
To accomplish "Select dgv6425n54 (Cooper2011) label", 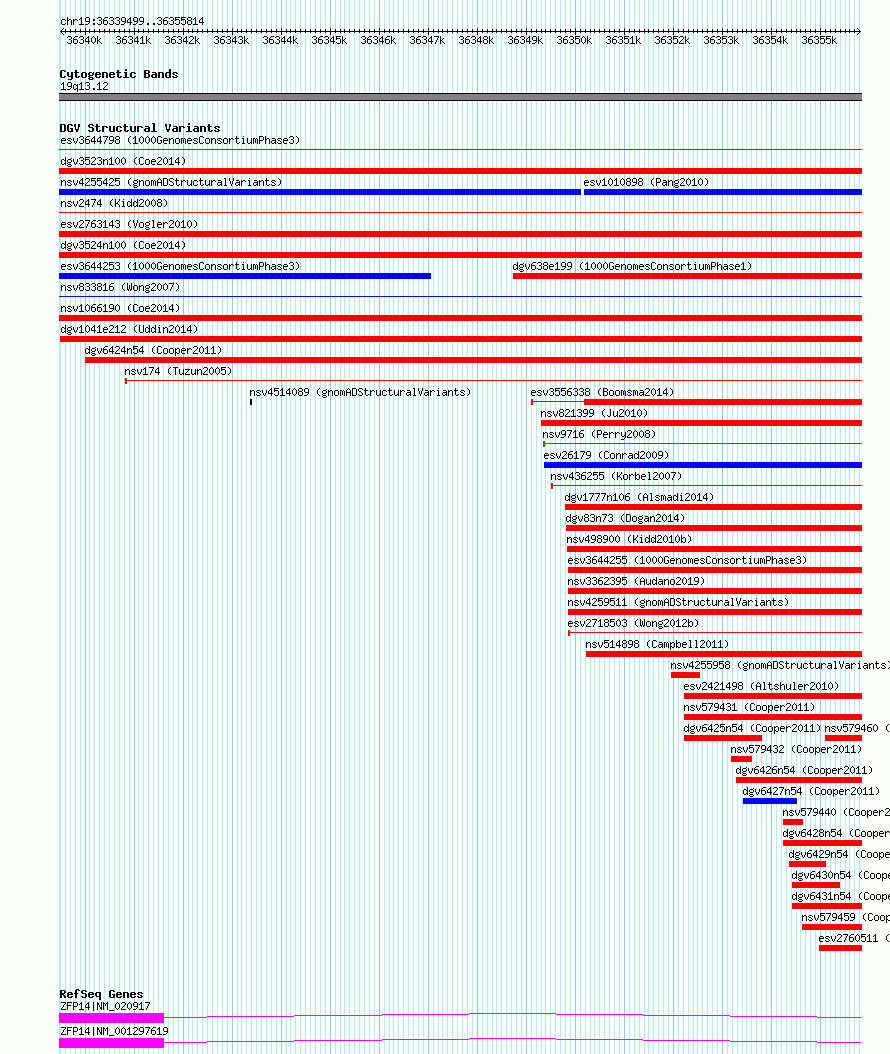I will 752,728.
